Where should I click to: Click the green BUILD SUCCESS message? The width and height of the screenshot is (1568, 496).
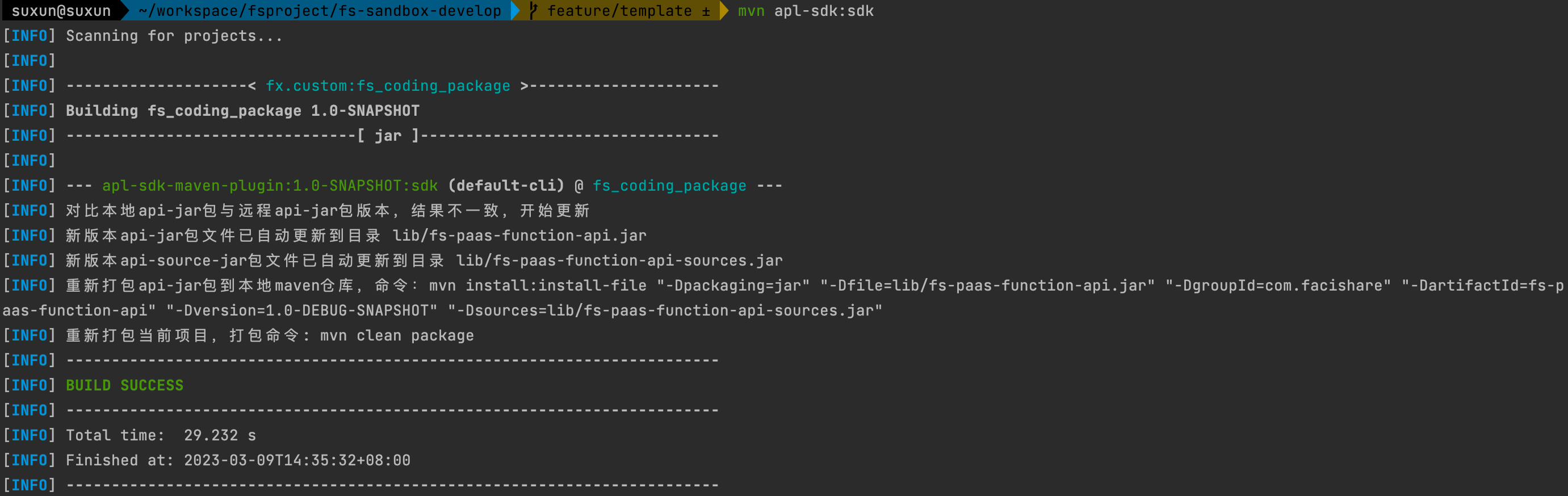[124, 385]
